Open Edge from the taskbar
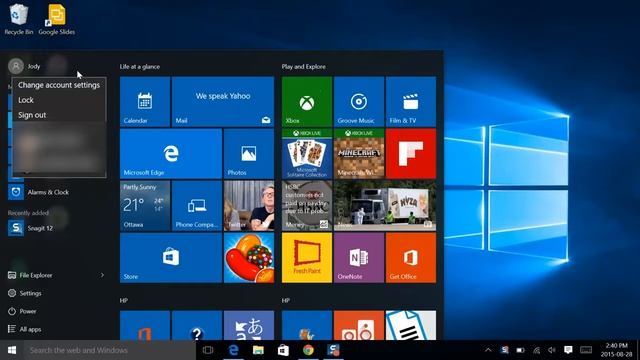The image size is (640, 360). click(233, 350)
